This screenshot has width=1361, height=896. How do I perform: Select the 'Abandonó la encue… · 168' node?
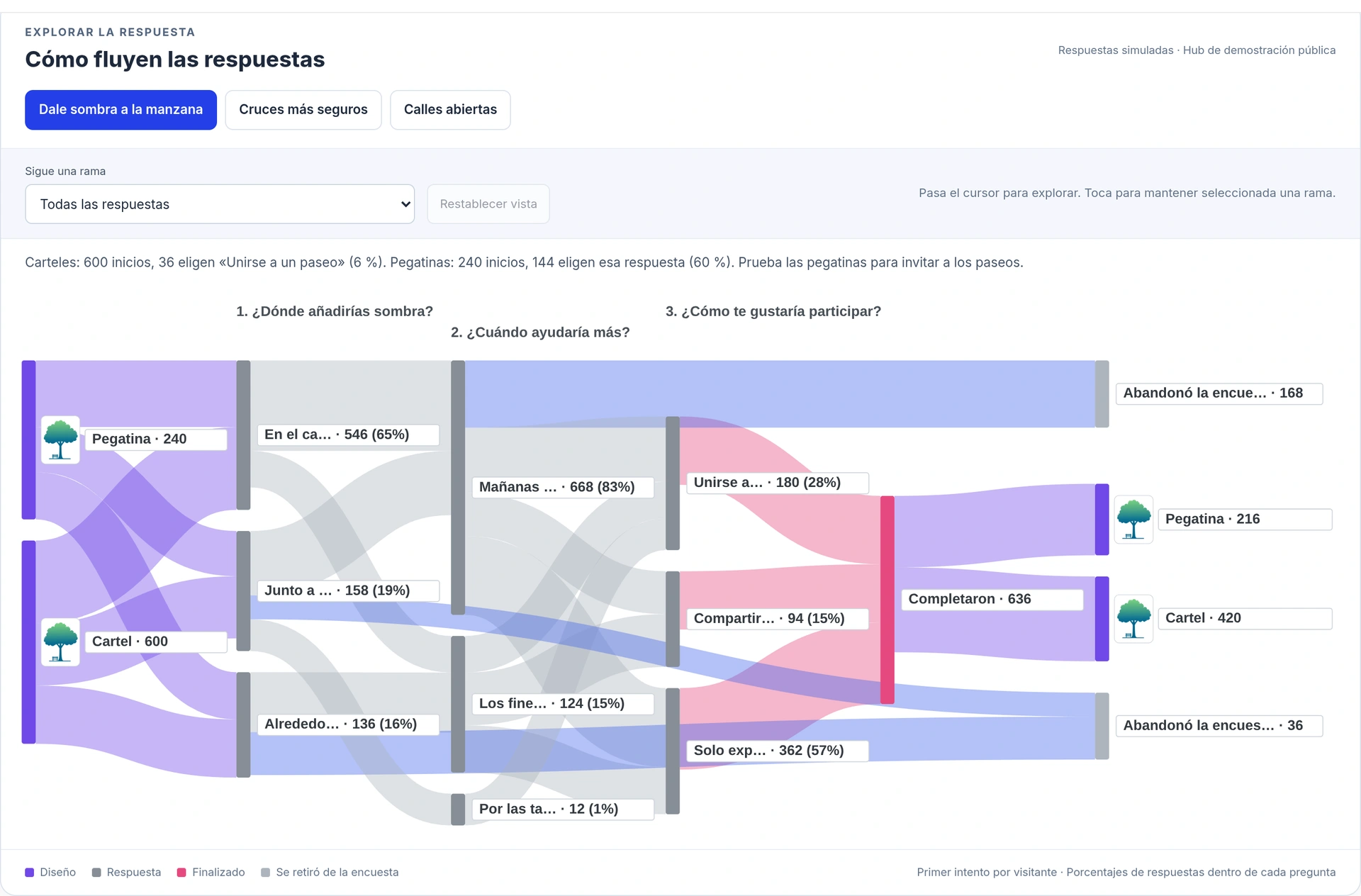tap(1219, 393)
